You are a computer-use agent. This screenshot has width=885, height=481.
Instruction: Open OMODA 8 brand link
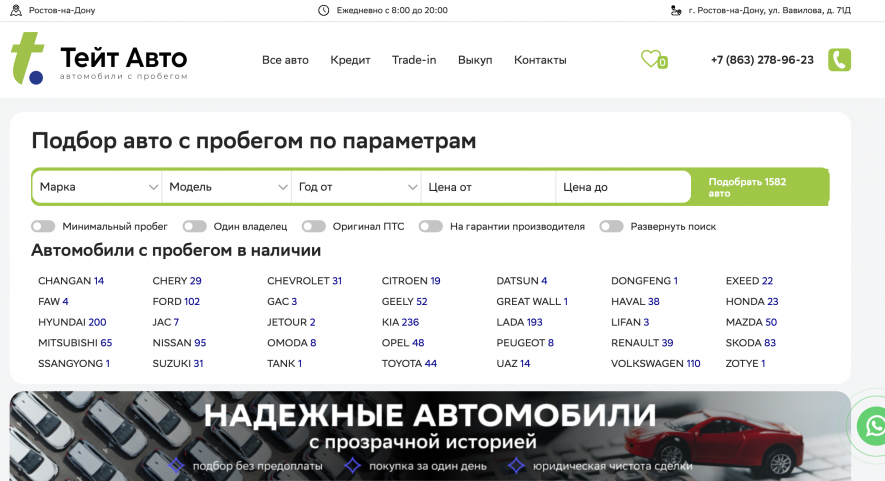pyautogui.click(x=291, y=343)
